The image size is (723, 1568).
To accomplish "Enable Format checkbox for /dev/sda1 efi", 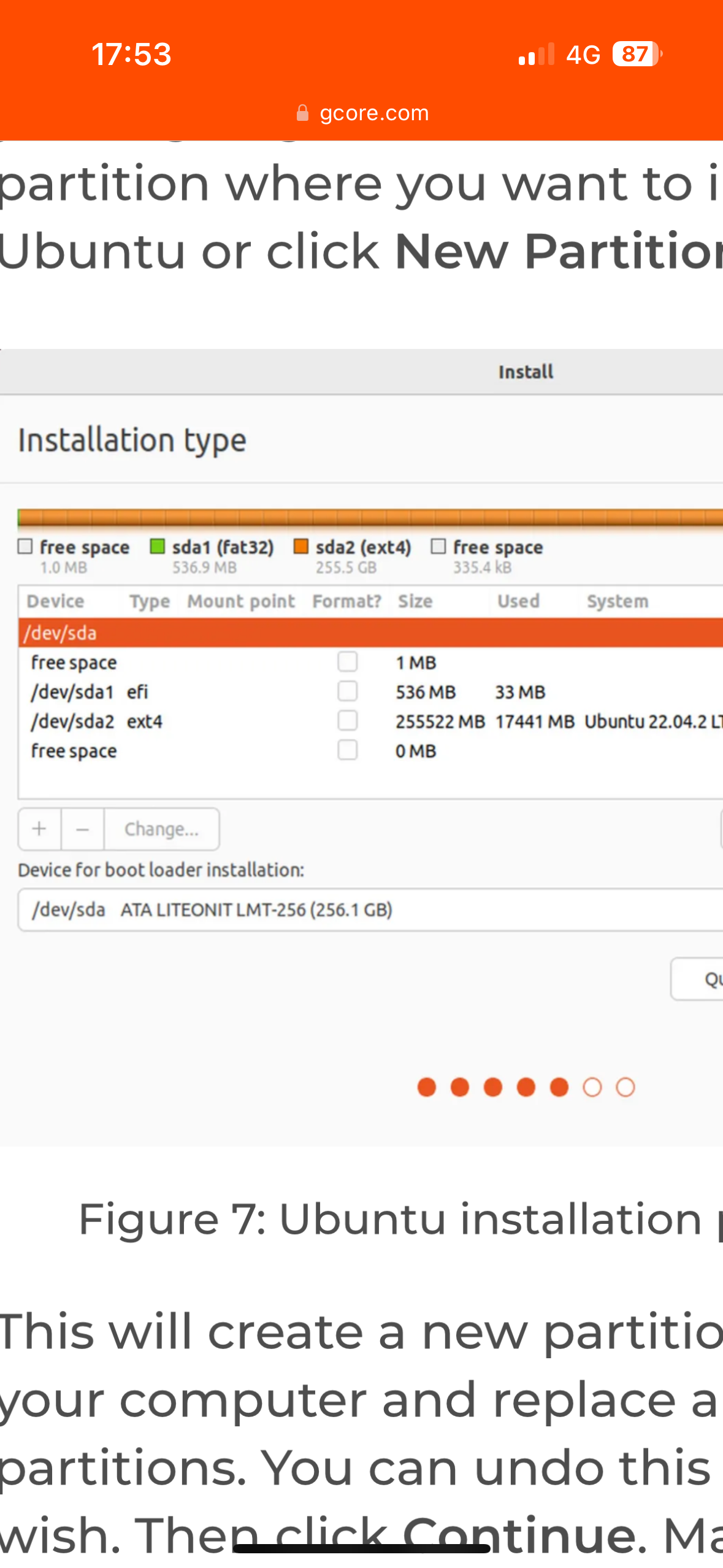I will [x=348, y=691].
